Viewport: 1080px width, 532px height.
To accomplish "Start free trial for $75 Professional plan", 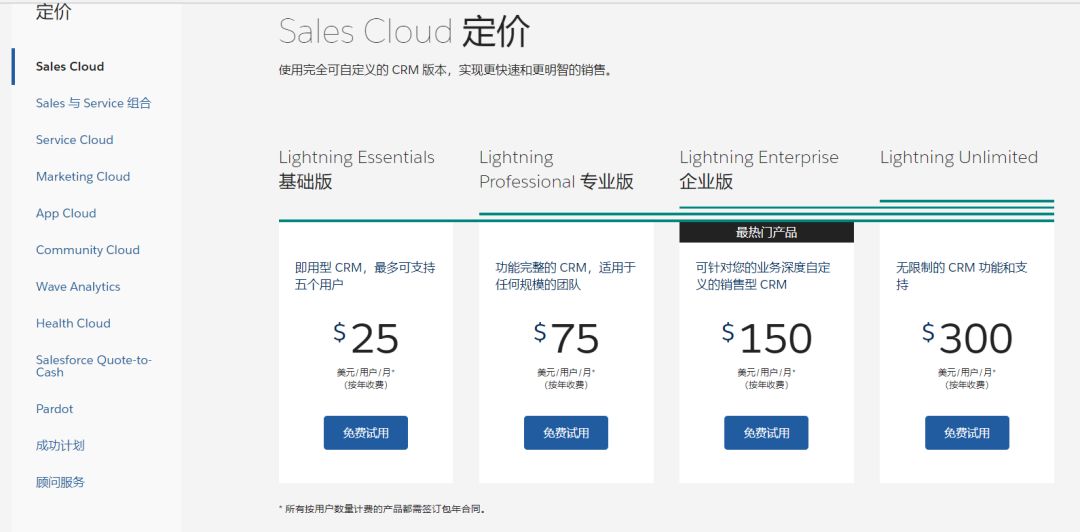I will click(566, 433).
